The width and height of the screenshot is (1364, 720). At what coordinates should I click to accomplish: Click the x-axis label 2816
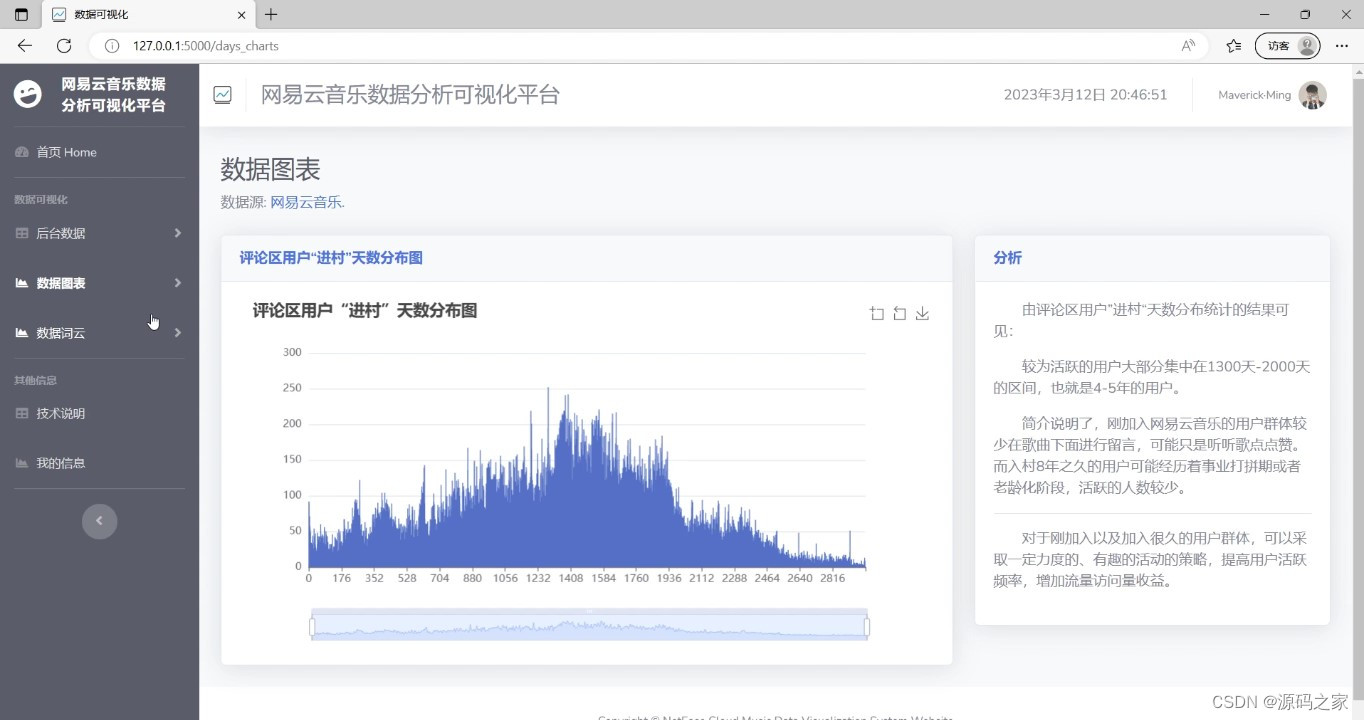coord(831,578)
